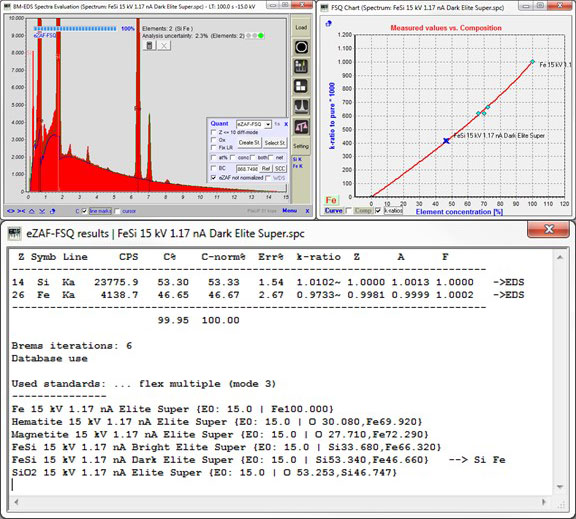576x519 pixels.
Task: Click the Si CPS value 23775.9
Action: pyautogui.click(x=116, y=282)
